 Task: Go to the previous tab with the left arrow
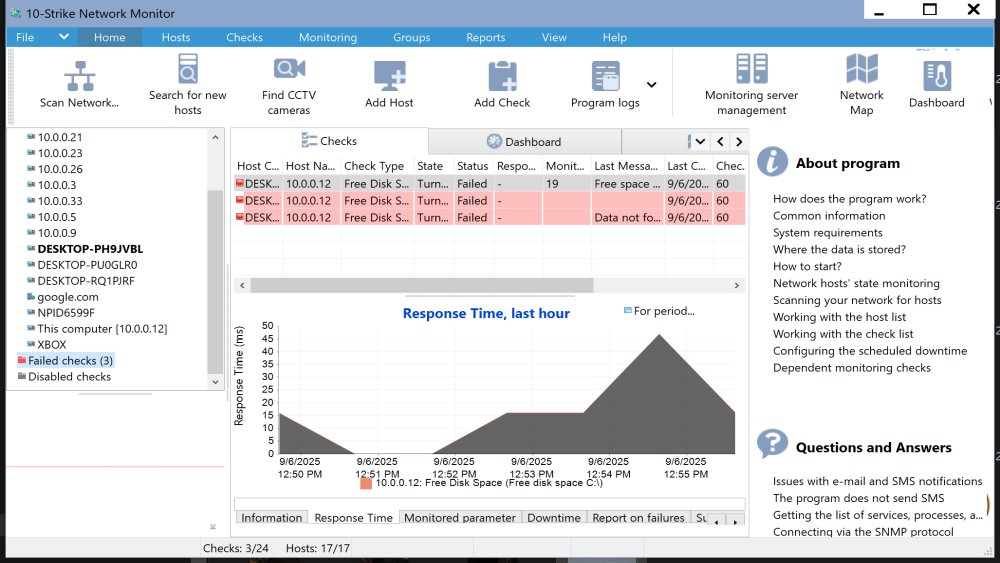coord(720,142)
